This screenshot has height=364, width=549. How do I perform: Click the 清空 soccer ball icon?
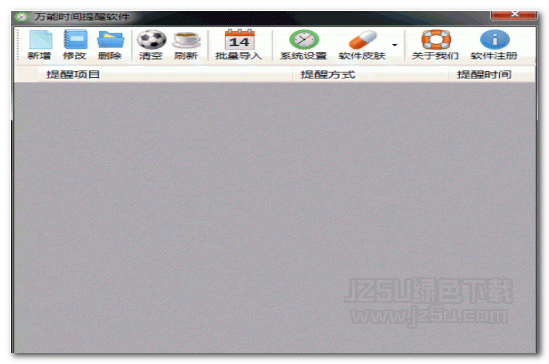[151, 39]
